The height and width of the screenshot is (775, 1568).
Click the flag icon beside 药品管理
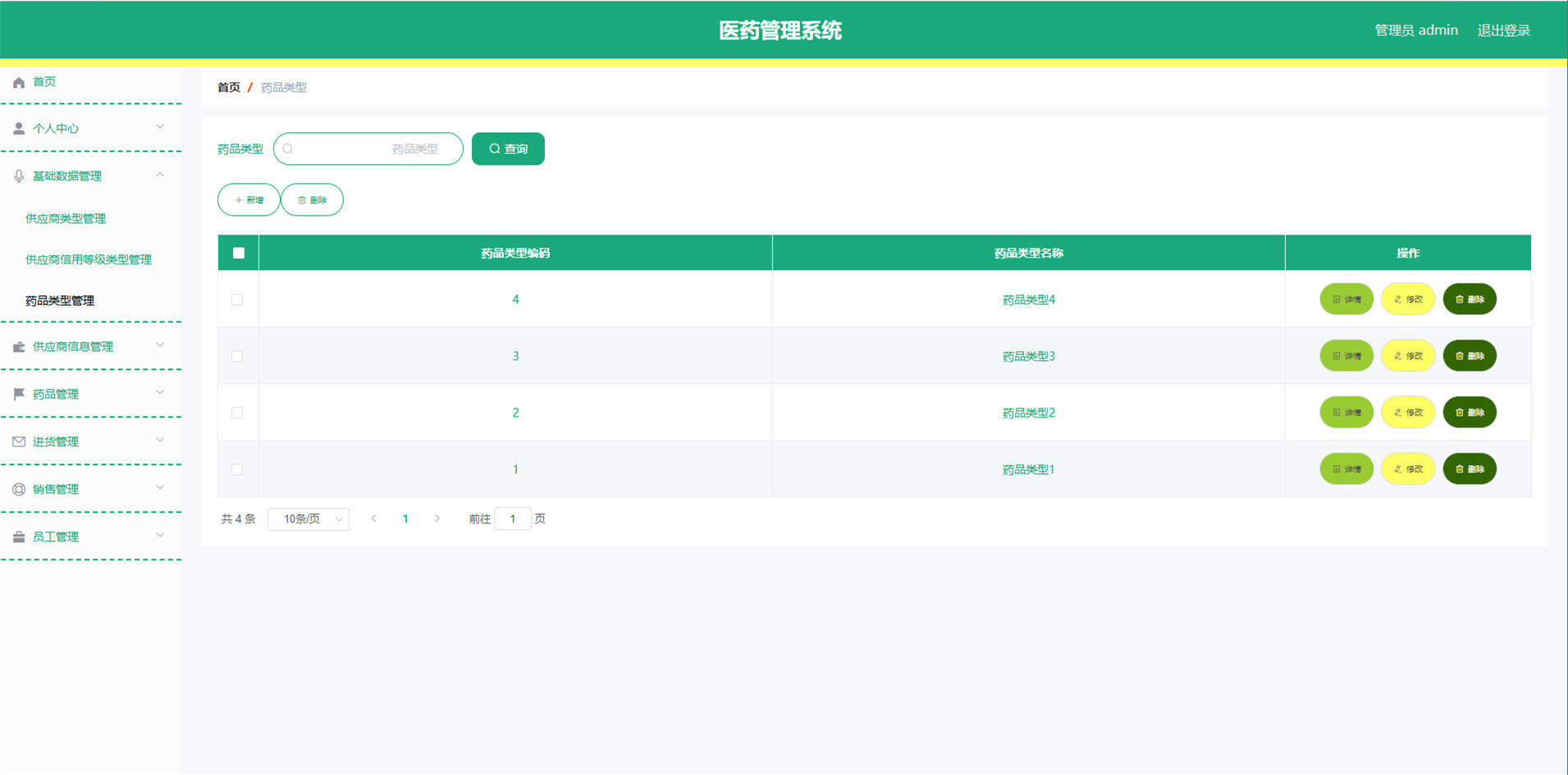(x=19, y=394)
